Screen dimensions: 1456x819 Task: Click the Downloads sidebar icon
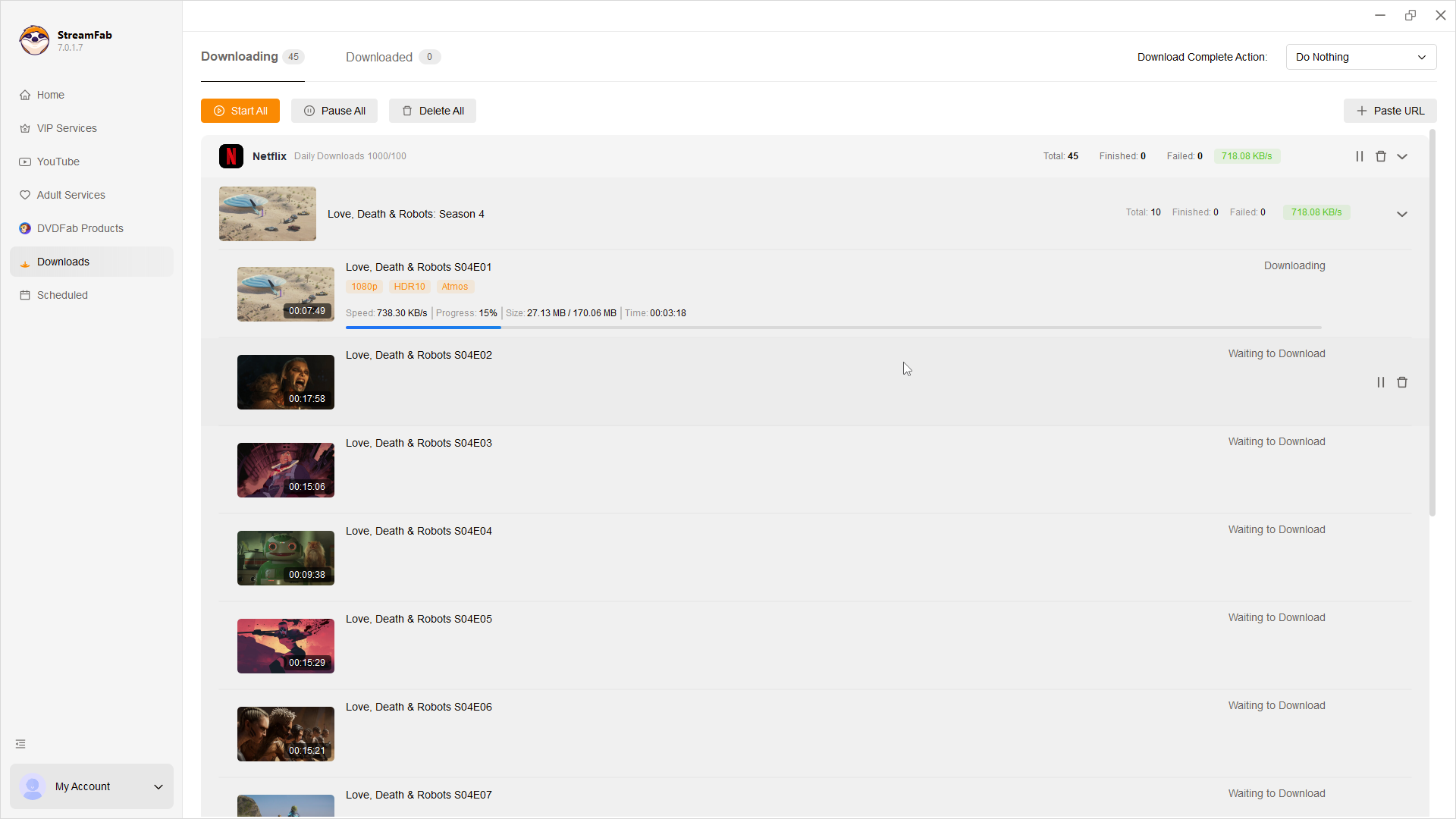[x=25, y=262]
